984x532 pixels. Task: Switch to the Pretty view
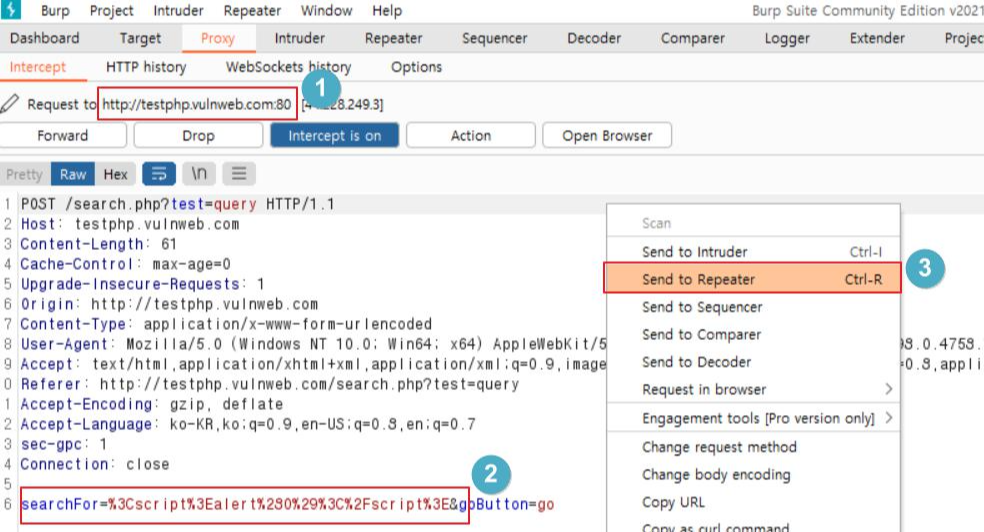click(25, 174)
